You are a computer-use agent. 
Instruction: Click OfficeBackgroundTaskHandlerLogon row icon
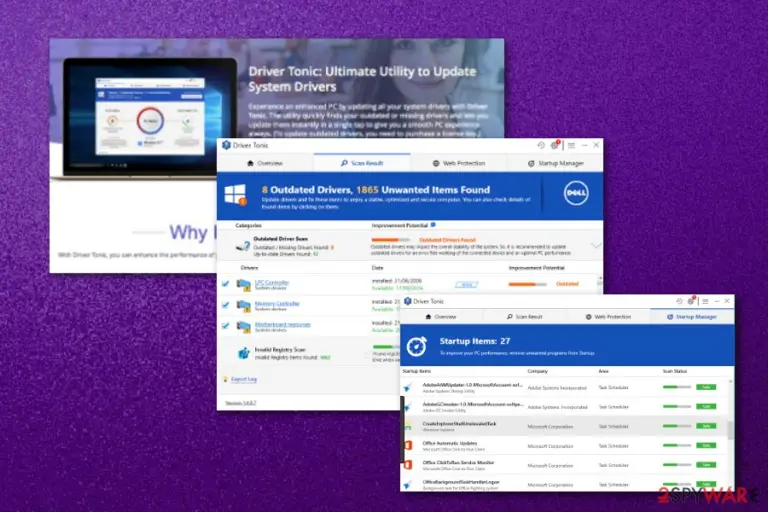tap(408, 485)
